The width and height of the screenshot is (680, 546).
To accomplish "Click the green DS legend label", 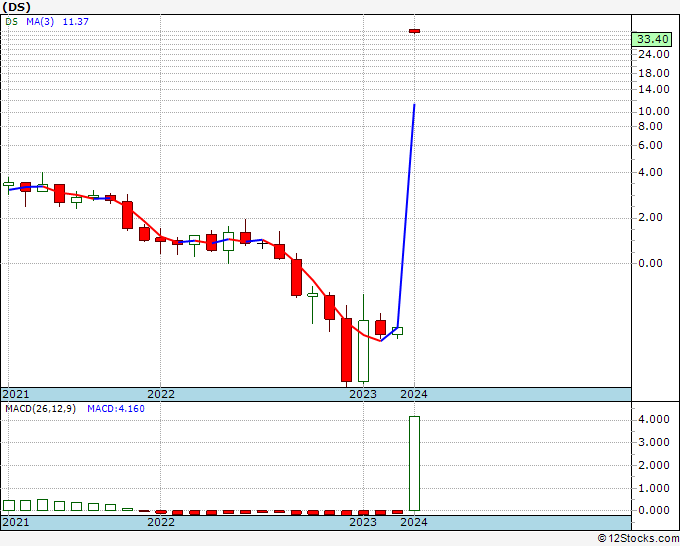I will (11, 22).
